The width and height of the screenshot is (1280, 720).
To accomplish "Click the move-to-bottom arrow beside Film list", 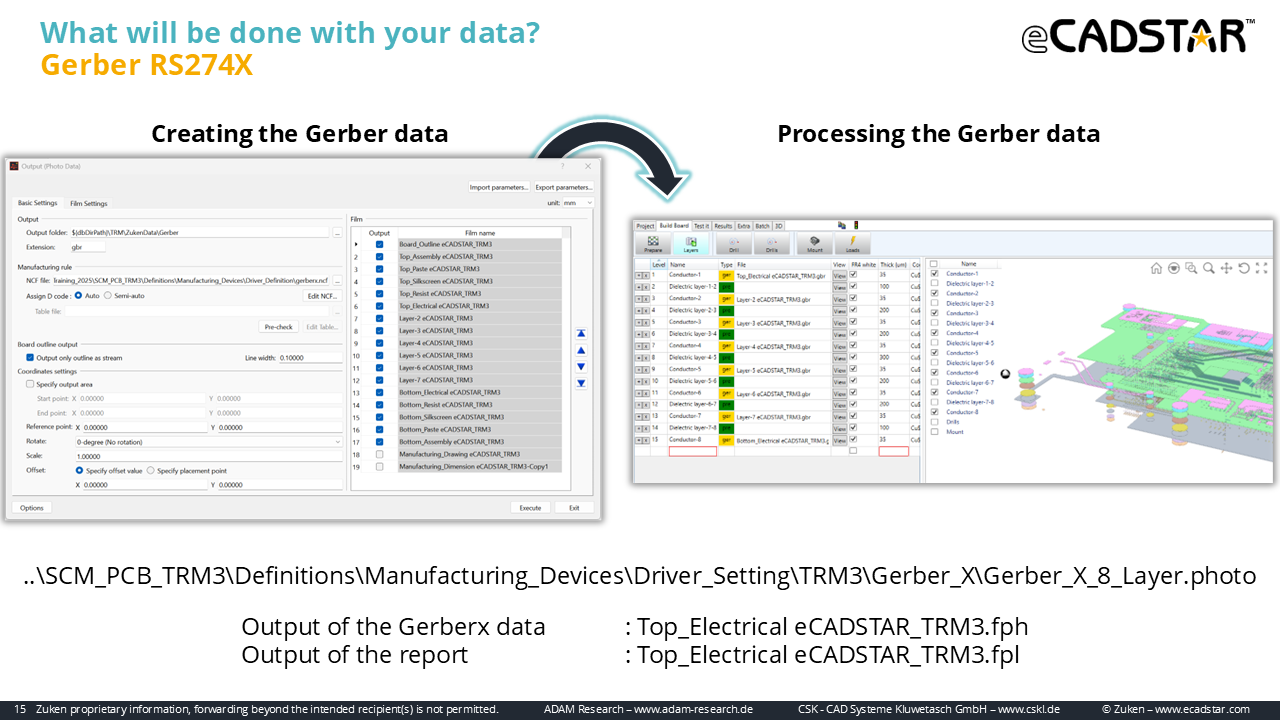I will (x=581, y=383).
